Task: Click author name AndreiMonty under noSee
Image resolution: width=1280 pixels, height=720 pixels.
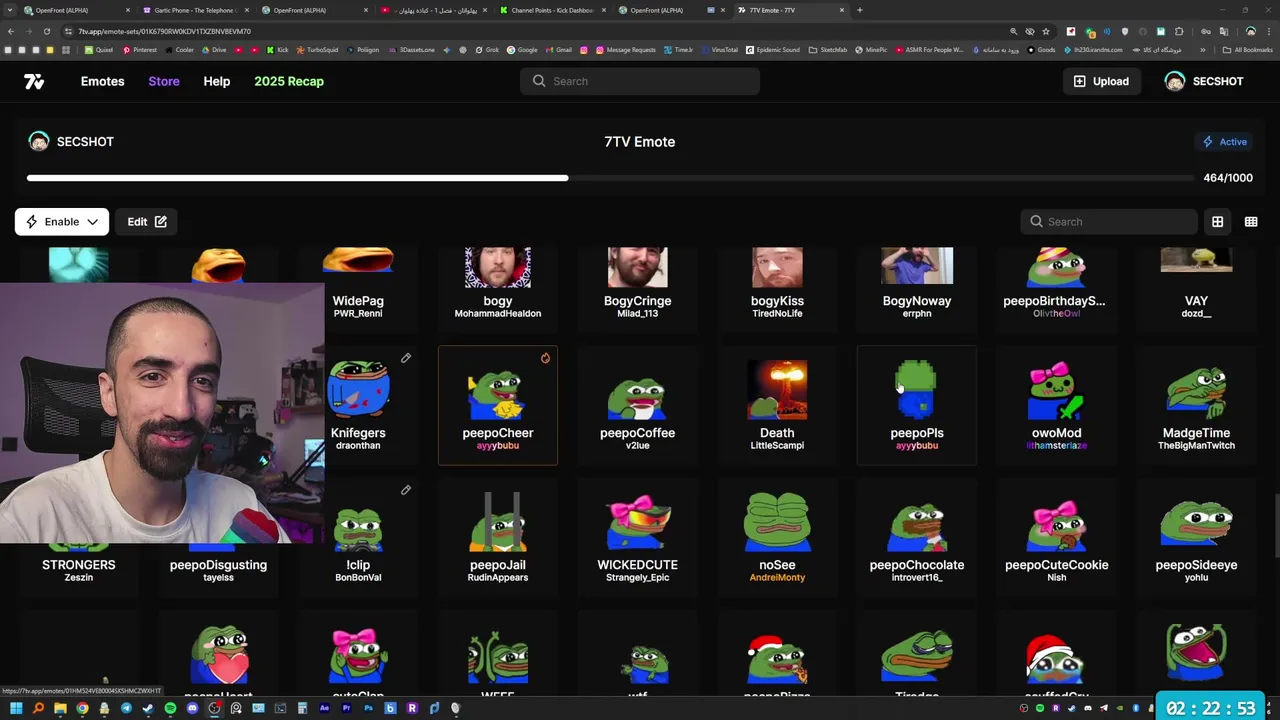Action: click(x=777, y=578)
